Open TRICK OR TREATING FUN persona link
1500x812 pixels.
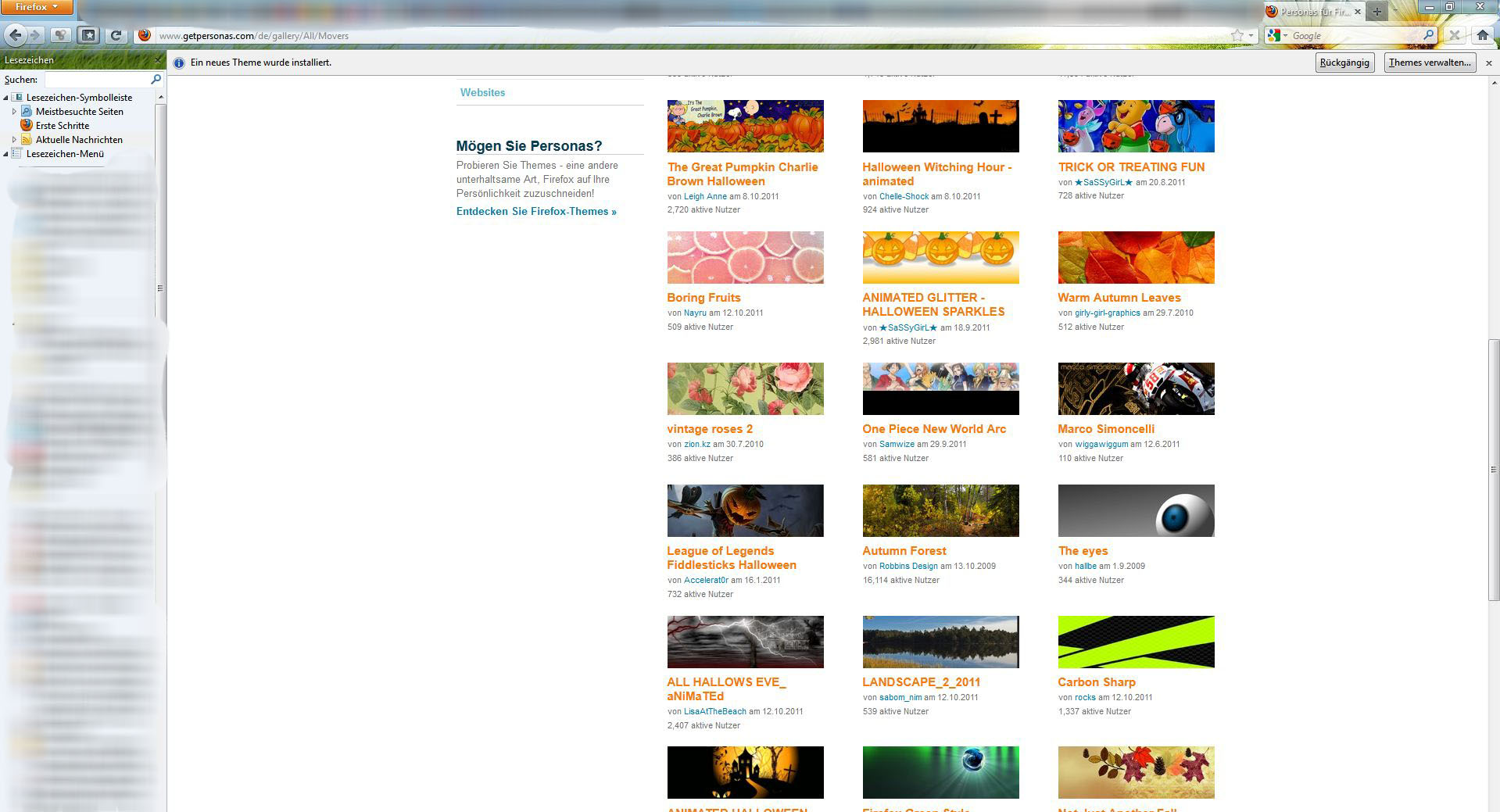point(1131,167)
